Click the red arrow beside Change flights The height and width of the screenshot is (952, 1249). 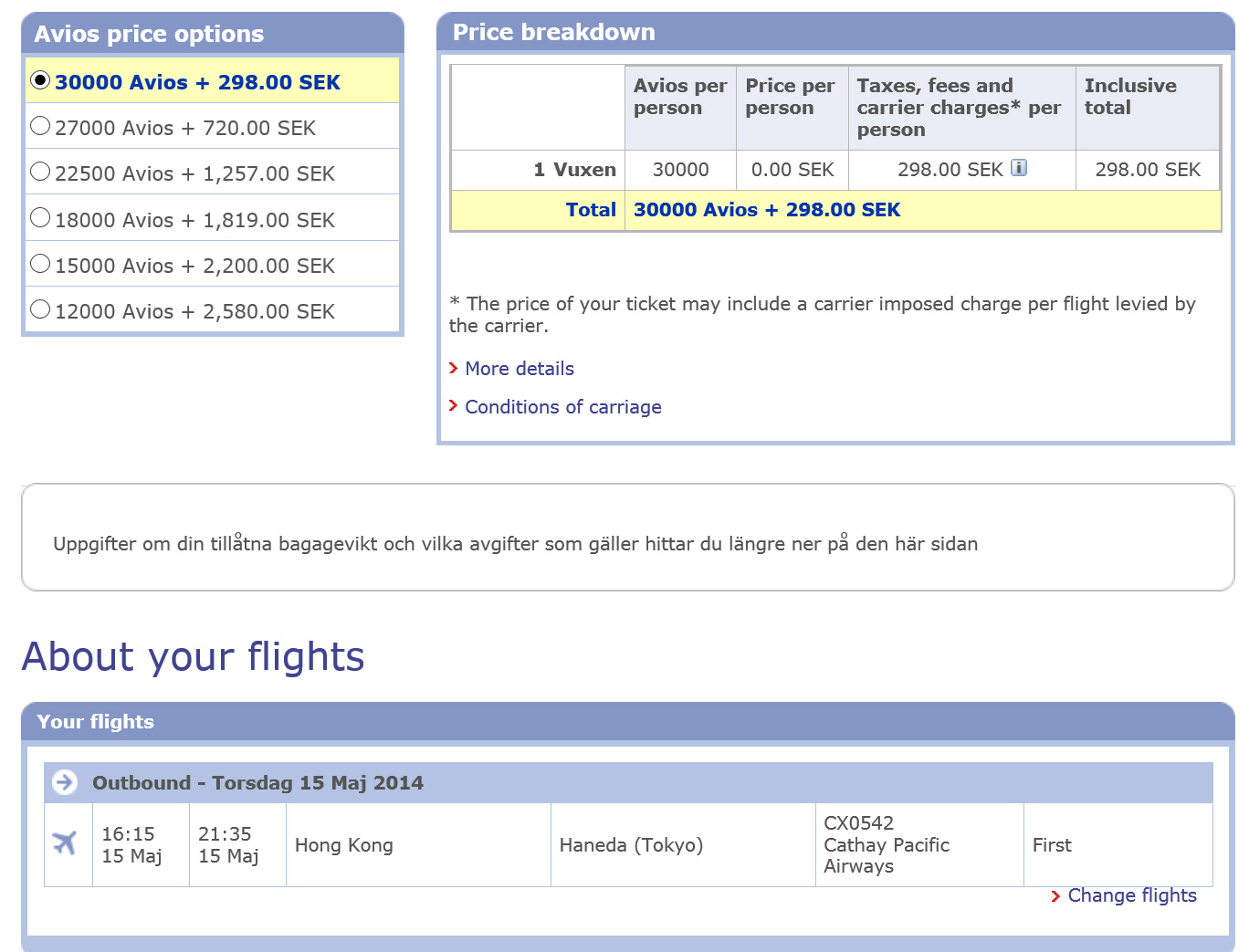tap(1055, 896)
